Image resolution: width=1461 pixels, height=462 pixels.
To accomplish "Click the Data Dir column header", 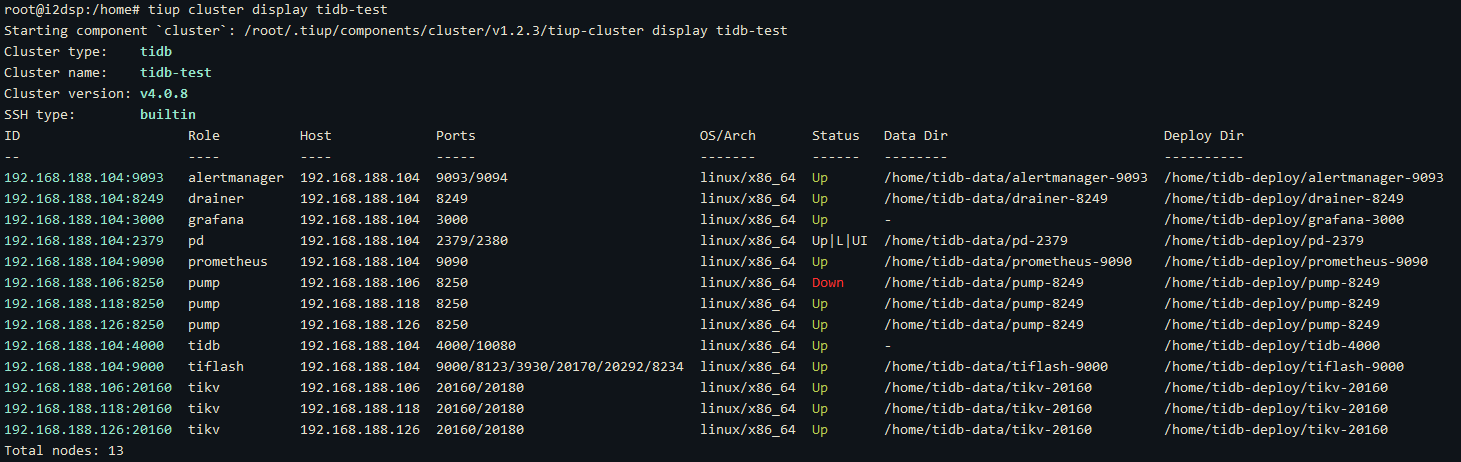I will coord(916,136).
